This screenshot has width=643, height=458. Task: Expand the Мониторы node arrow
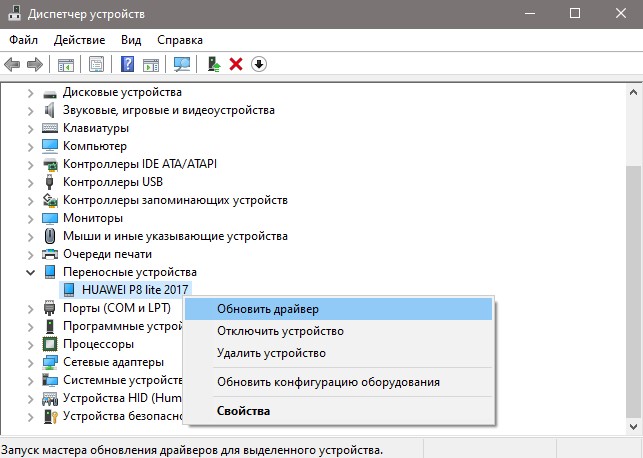(30, 219)
